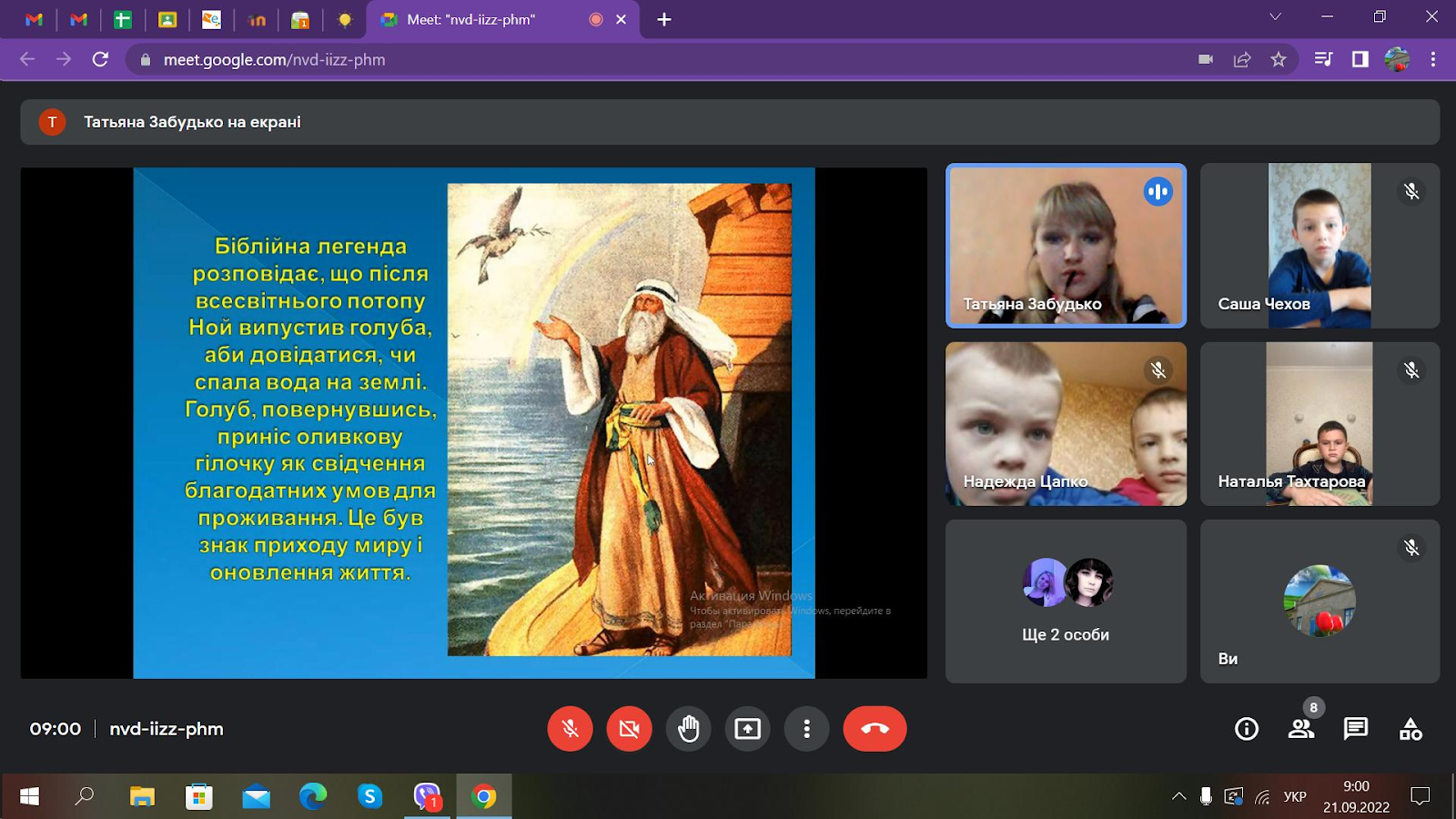The height and width of the screenshot is (819, 1456).
Task: Click the address bar URL
Action: click(274, 59)
